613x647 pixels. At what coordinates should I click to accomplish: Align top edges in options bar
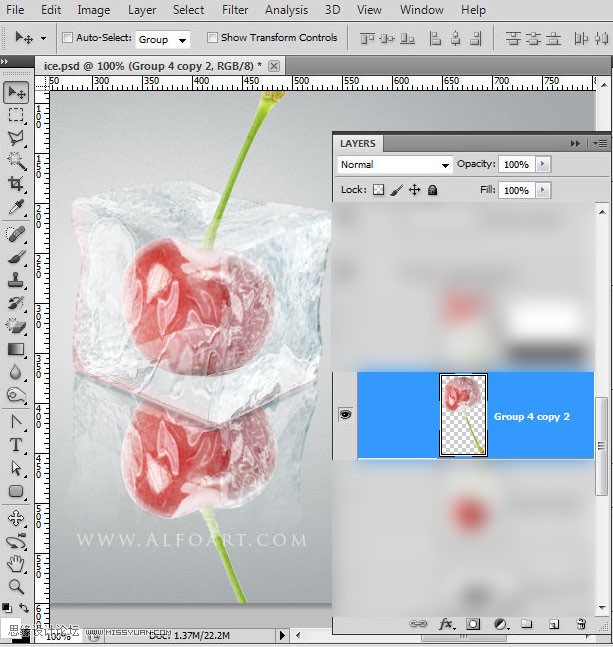[367, 39]
